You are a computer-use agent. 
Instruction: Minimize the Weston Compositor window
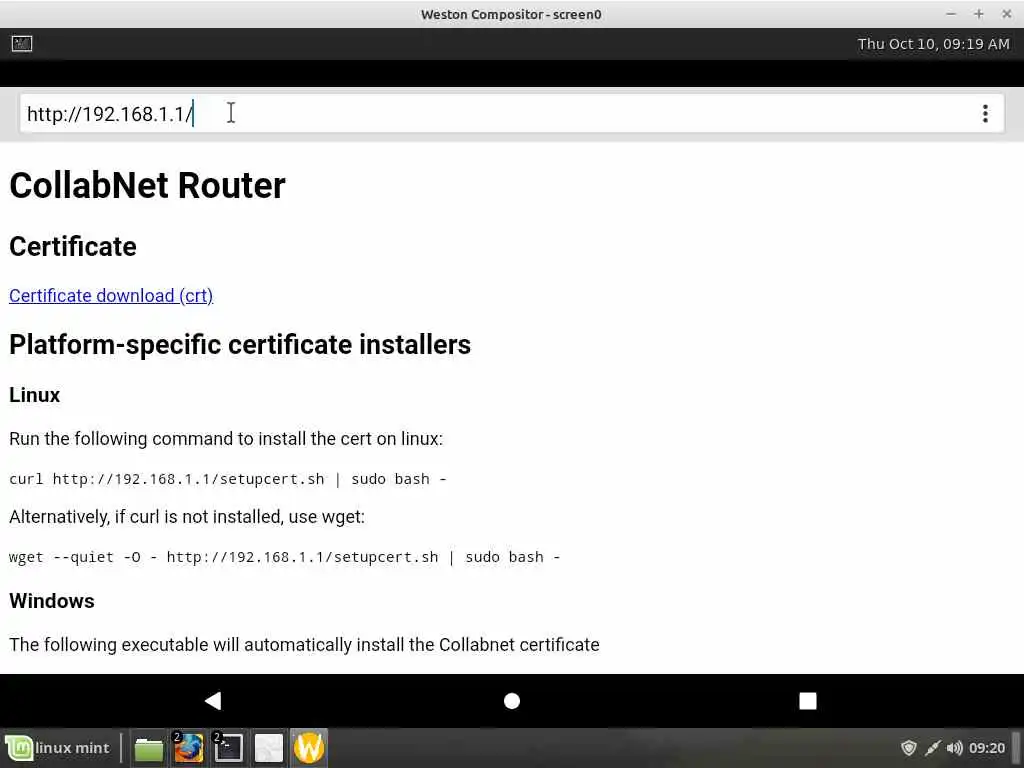coord(951,14)
